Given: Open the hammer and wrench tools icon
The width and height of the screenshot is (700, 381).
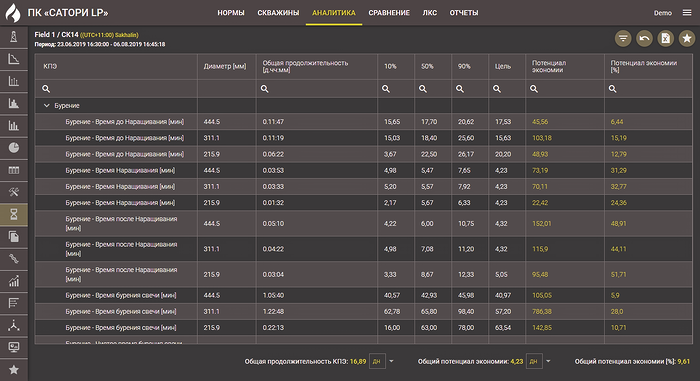Looking at the screenshot, I should click(x=14, y=192).
